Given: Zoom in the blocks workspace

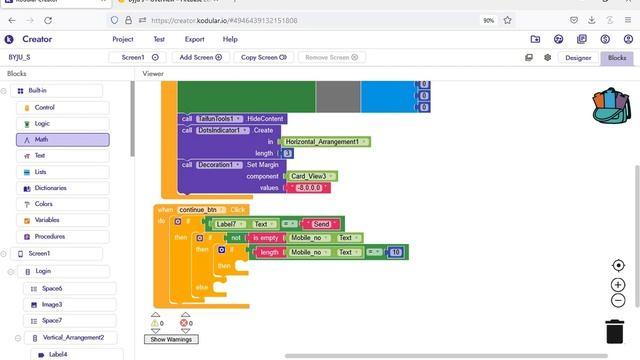Looking at the screenshot, I should tap(618, 284).
